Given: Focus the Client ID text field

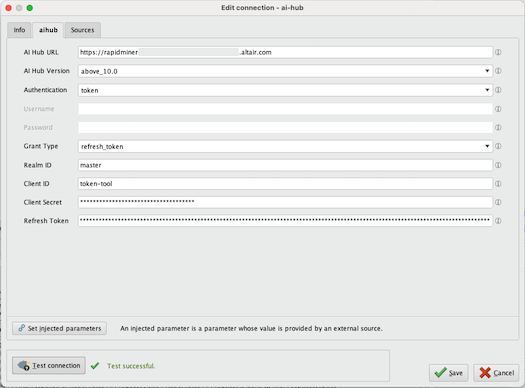Looking at the screenshot, I should pyautogui.click(x=285, y=184).
